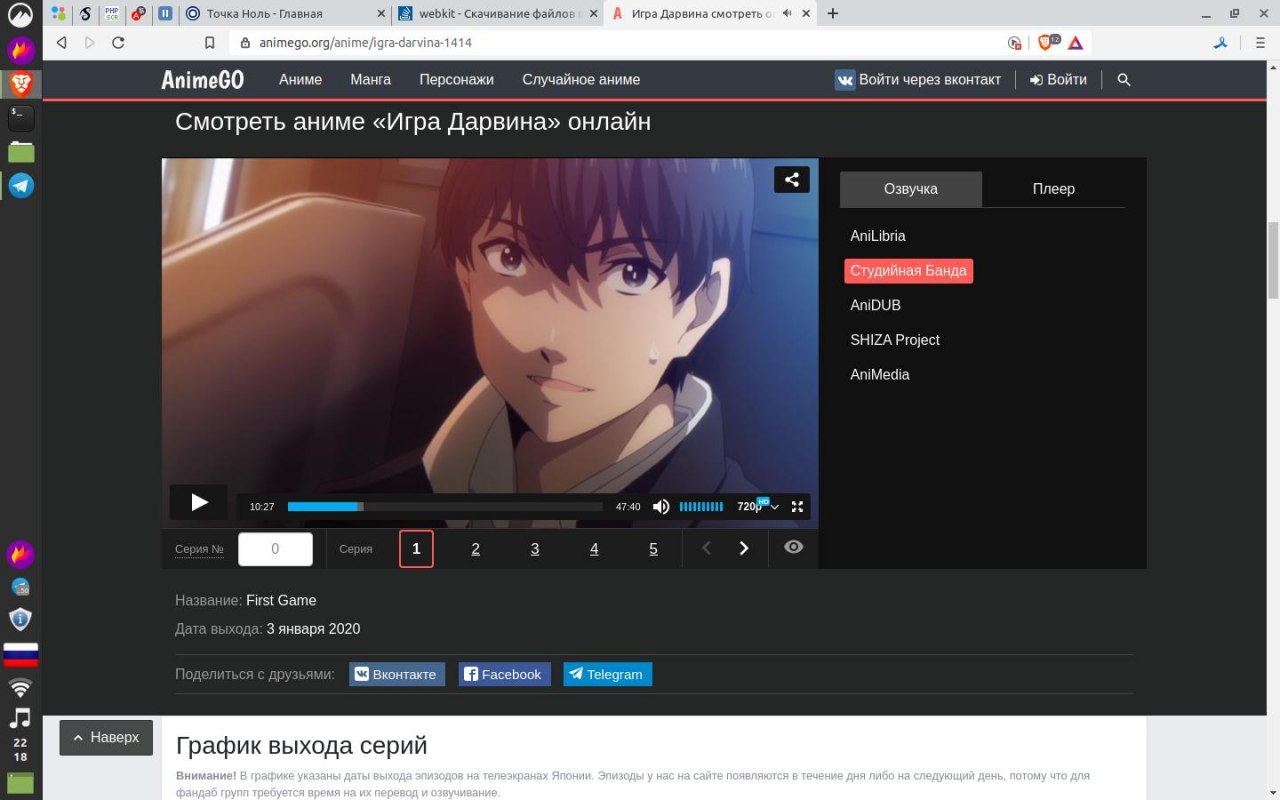Viewport: 1280px width, 800px height.
Task: Select episode 1
Action: tap(416, 549)
